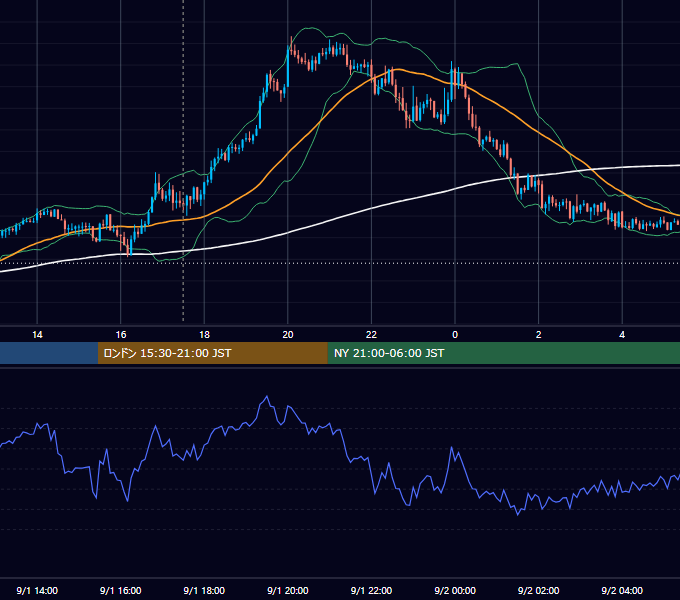Click the blue session bar before London
The width and height of the screenshot is (680, 600).
click(49, 353)
